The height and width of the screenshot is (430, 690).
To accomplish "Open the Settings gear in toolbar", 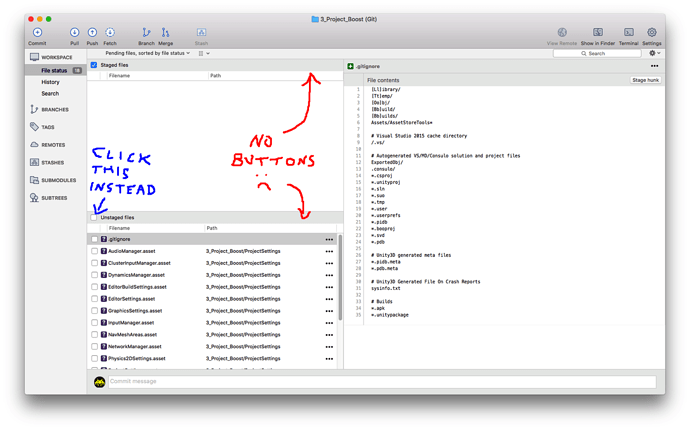I will [652, 33].
